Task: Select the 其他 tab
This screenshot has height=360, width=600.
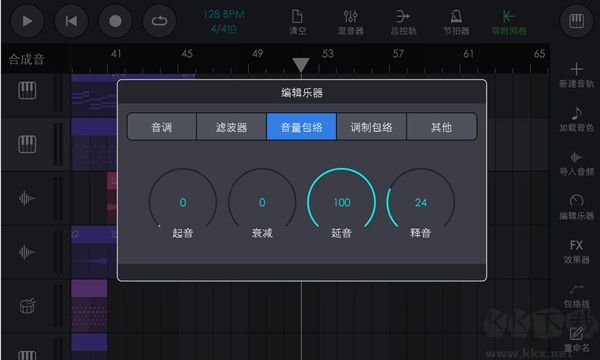Action: (x=442, y=127)
